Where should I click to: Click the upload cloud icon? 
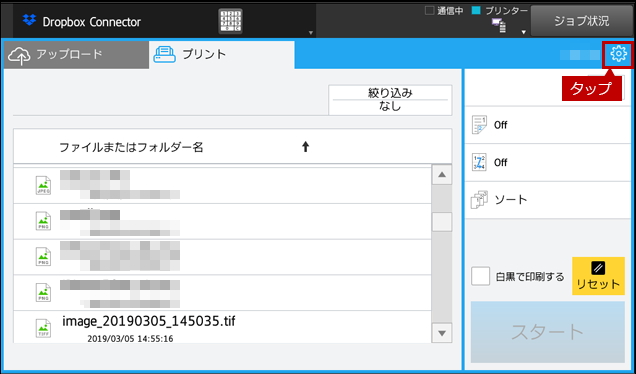[x=19, y=56]
